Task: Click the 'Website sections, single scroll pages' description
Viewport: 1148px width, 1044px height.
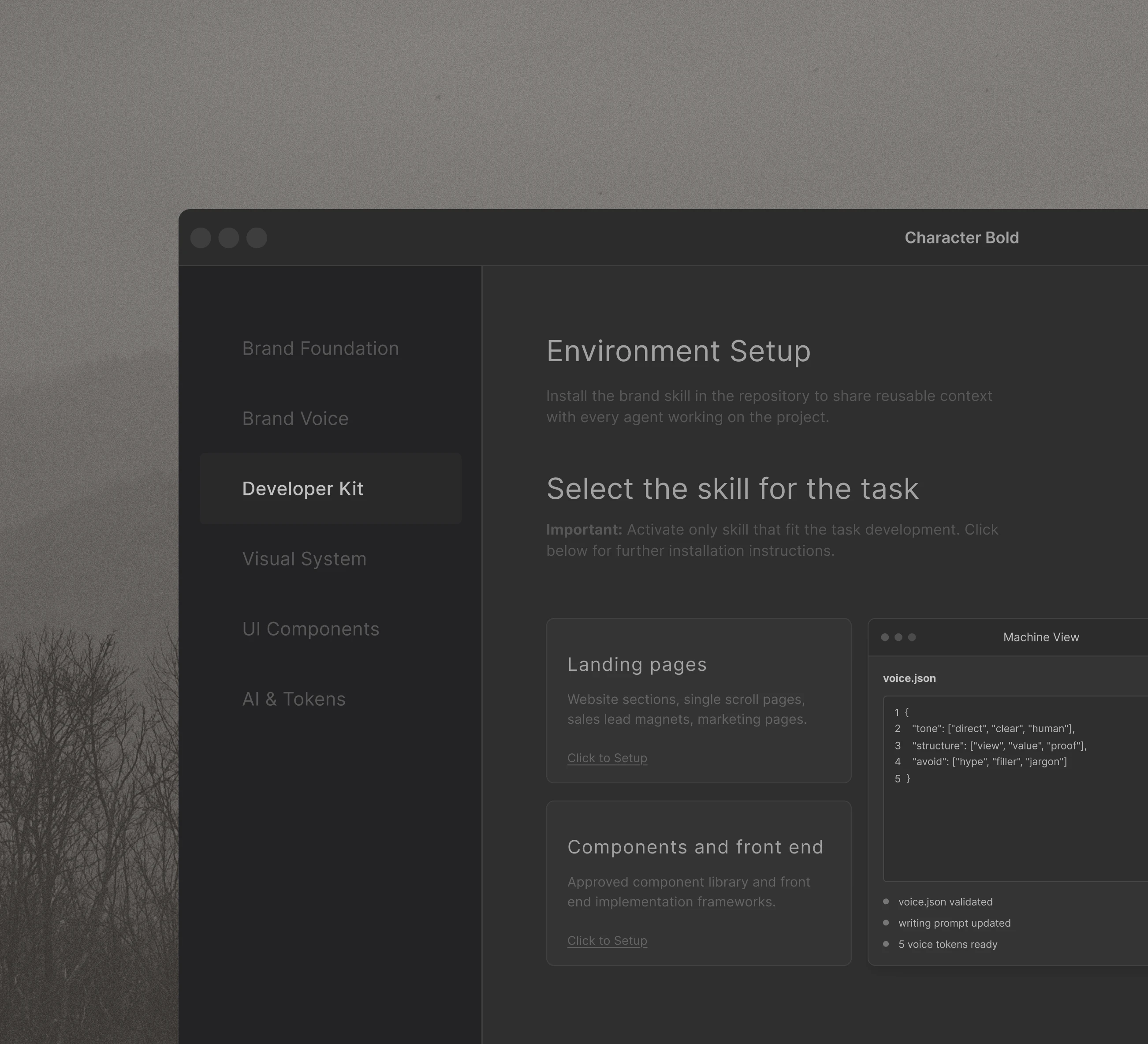Action: [x=687, y=709]
